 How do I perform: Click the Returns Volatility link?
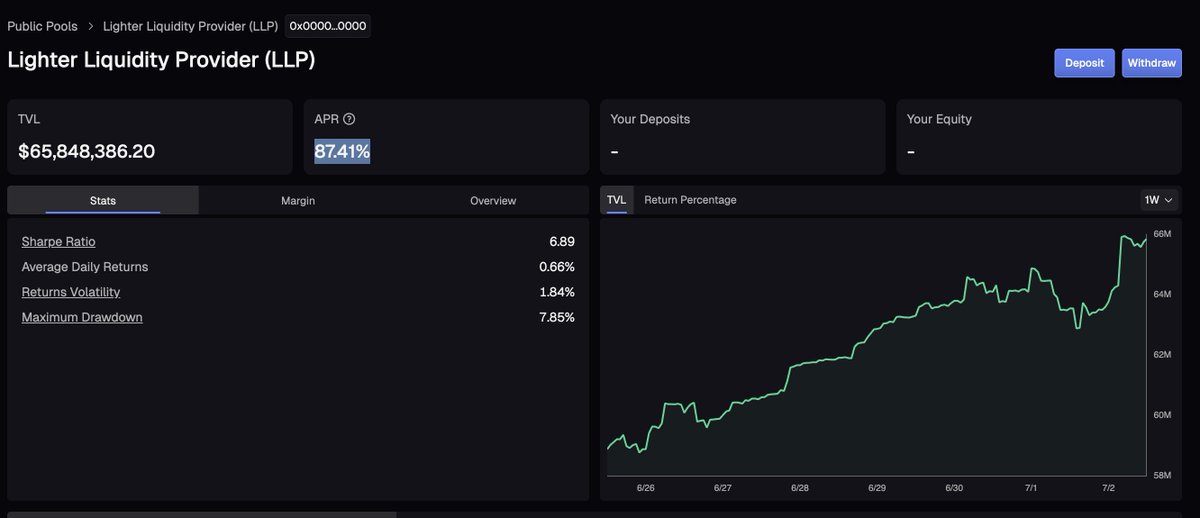pyautogui.click(x=71, y=292)
